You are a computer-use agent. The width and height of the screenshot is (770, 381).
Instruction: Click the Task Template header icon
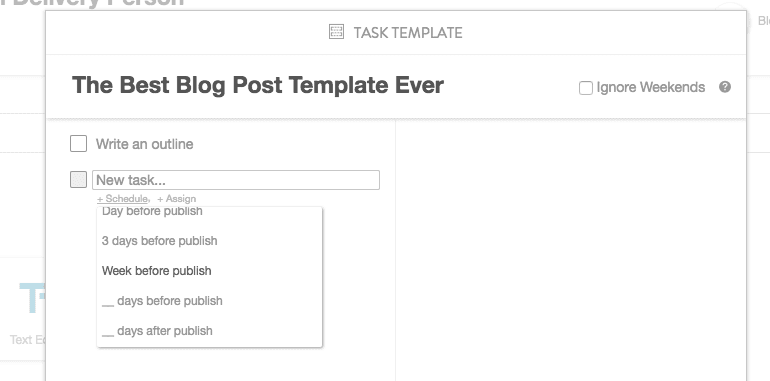(336, 32)
